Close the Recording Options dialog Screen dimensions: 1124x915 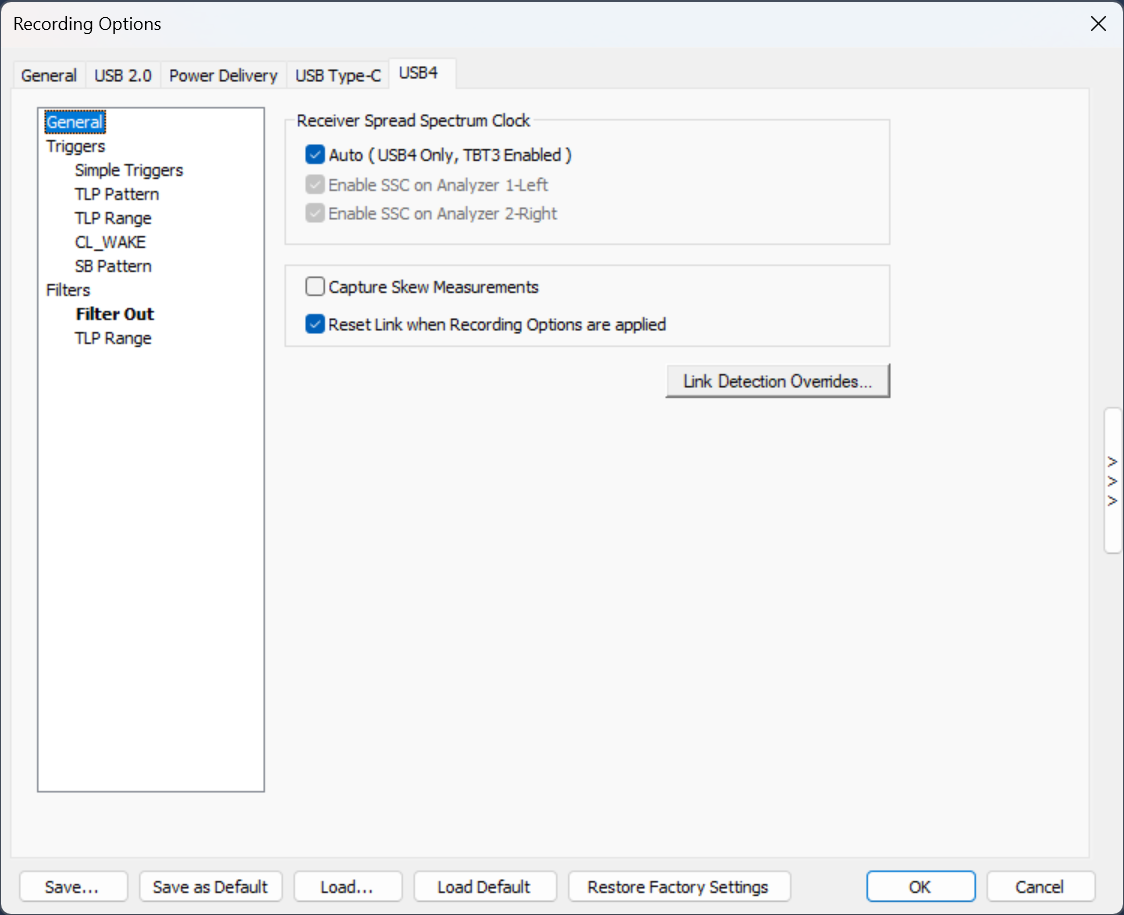coord(1097,24)
